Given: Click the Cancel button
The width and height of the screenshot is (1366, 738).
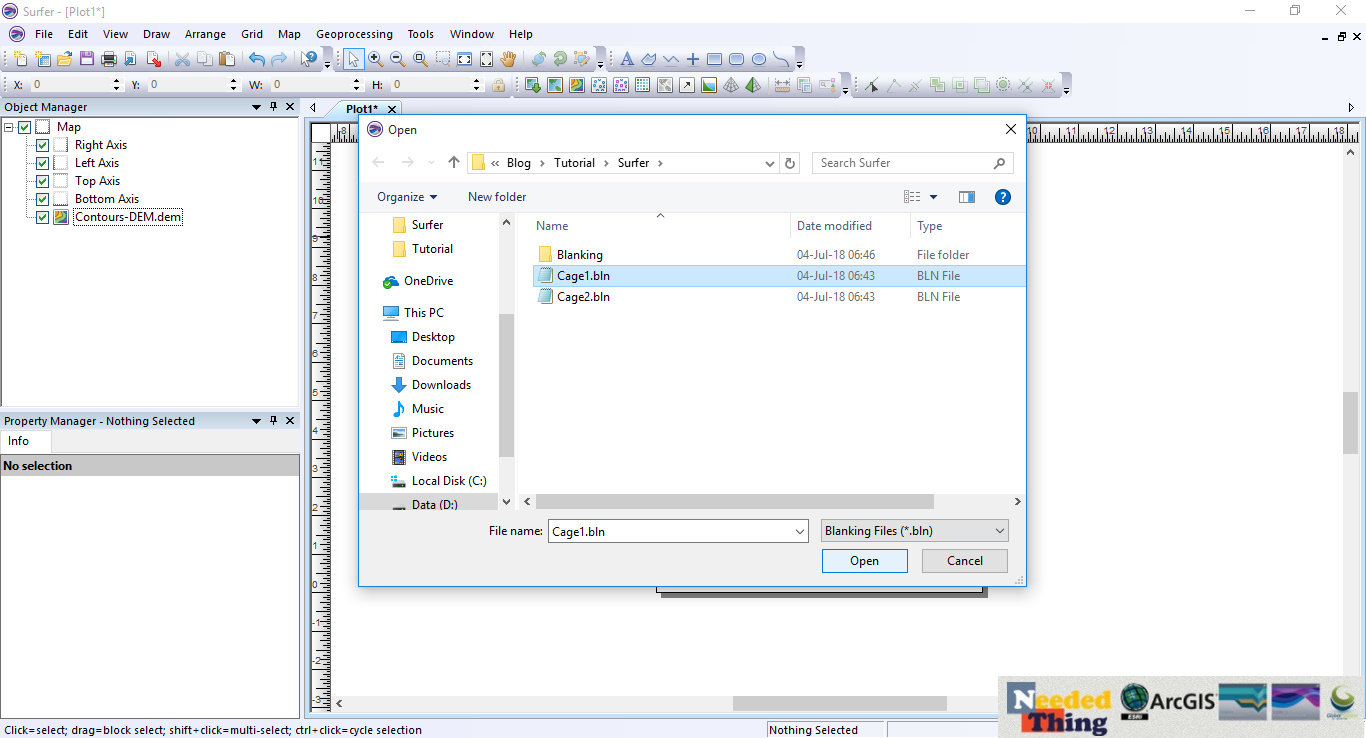Looking at the screenshot, I should (965, 561).
